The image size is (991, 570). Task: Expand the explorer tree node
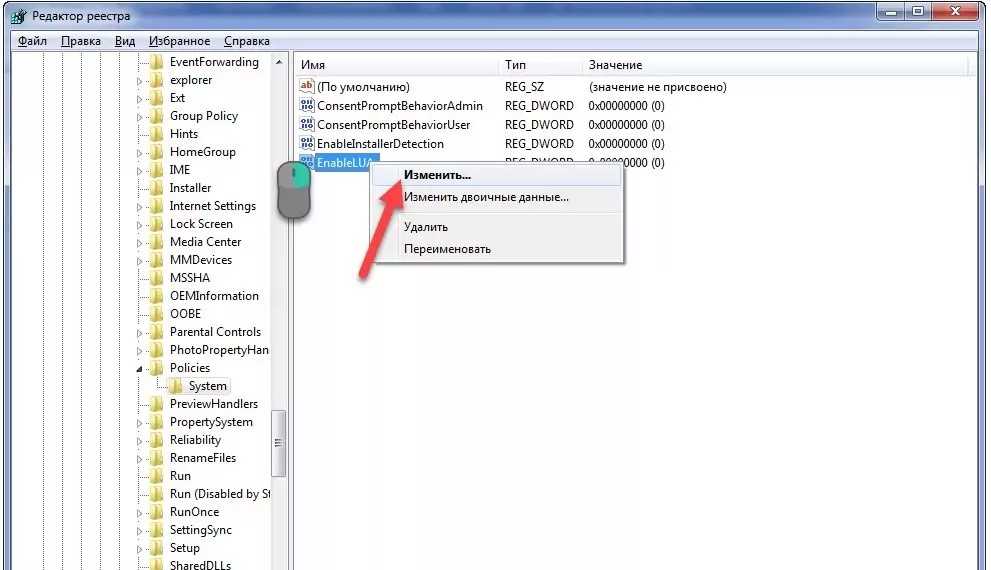pyautogui.click(x=141, y=80)
